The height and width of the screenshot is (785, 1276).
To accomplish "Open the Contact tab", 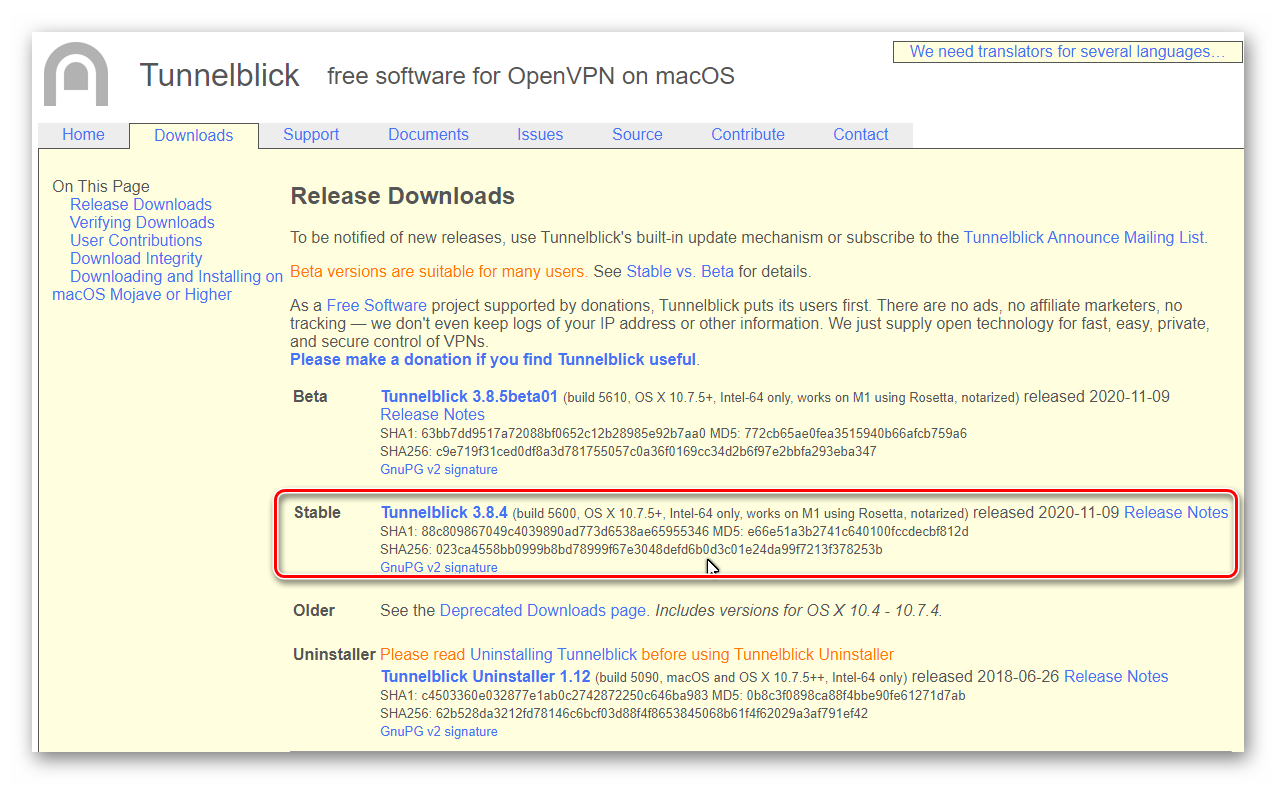I will point(860,135).
